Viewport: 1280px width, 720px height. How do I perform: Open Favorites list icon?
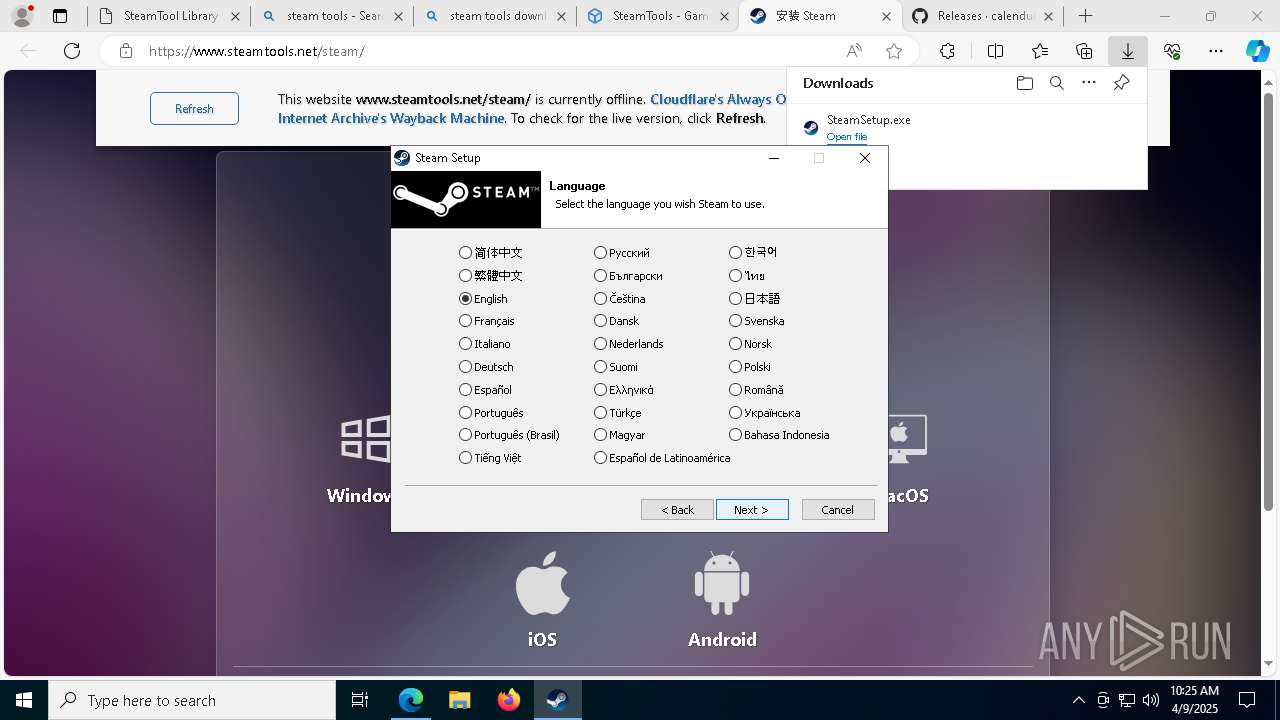pyautogui.click(x=1040, y=51)
